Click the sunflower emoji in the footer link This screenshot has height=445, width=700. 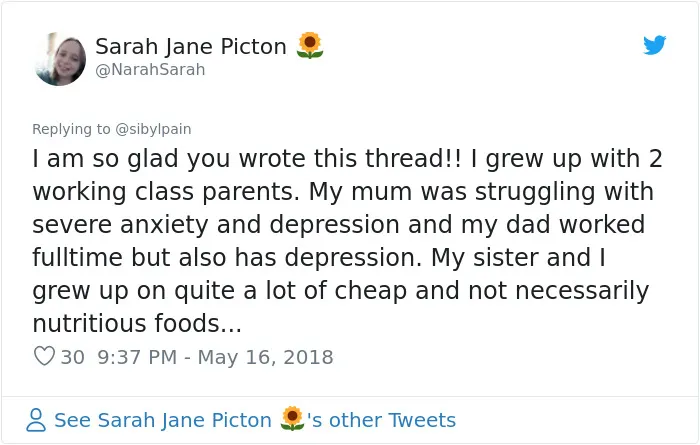coord(292,419)
